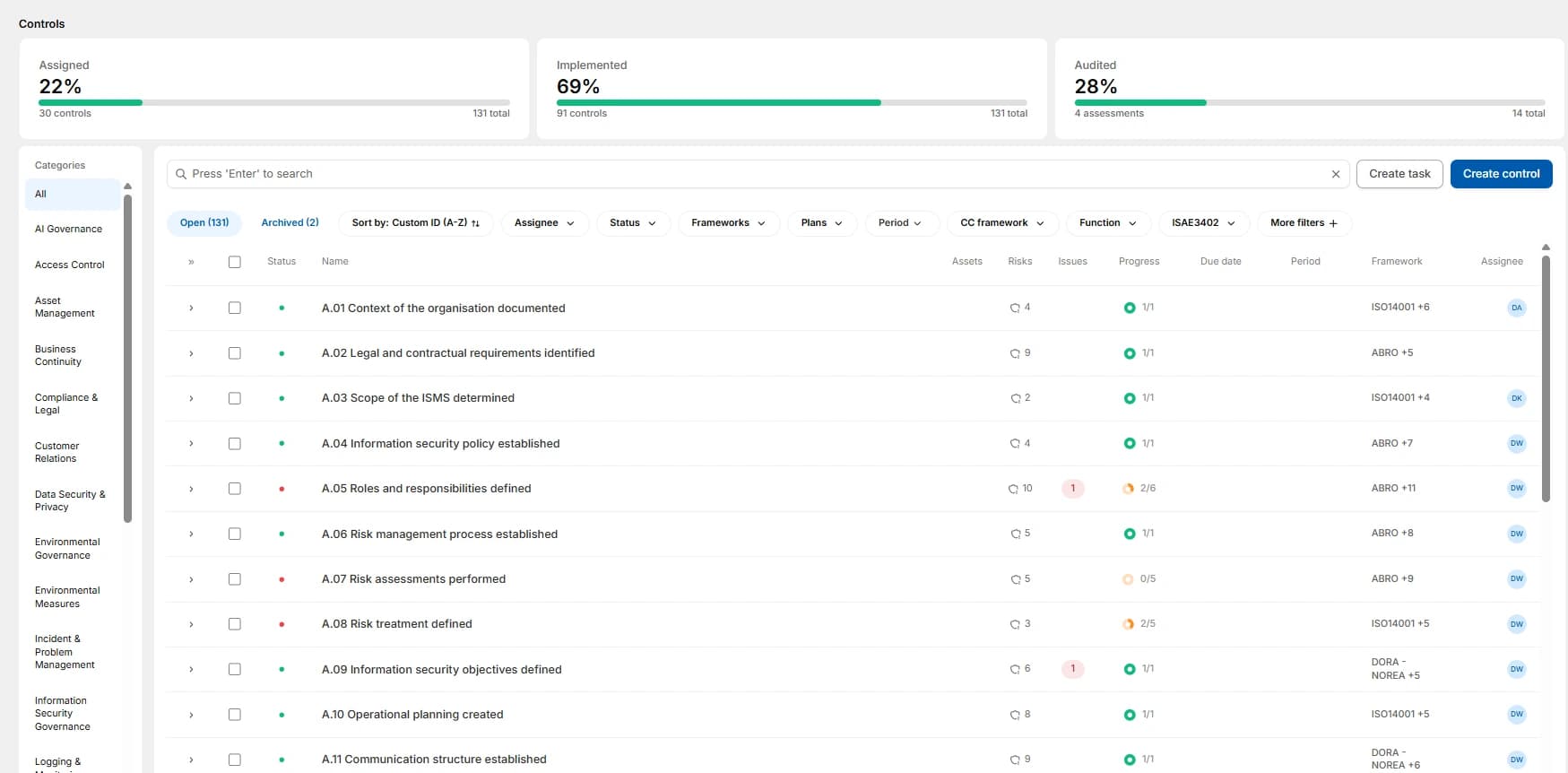
Task: Click progress indicator 2/5 on A.08
Action: tap(1139, 624)
